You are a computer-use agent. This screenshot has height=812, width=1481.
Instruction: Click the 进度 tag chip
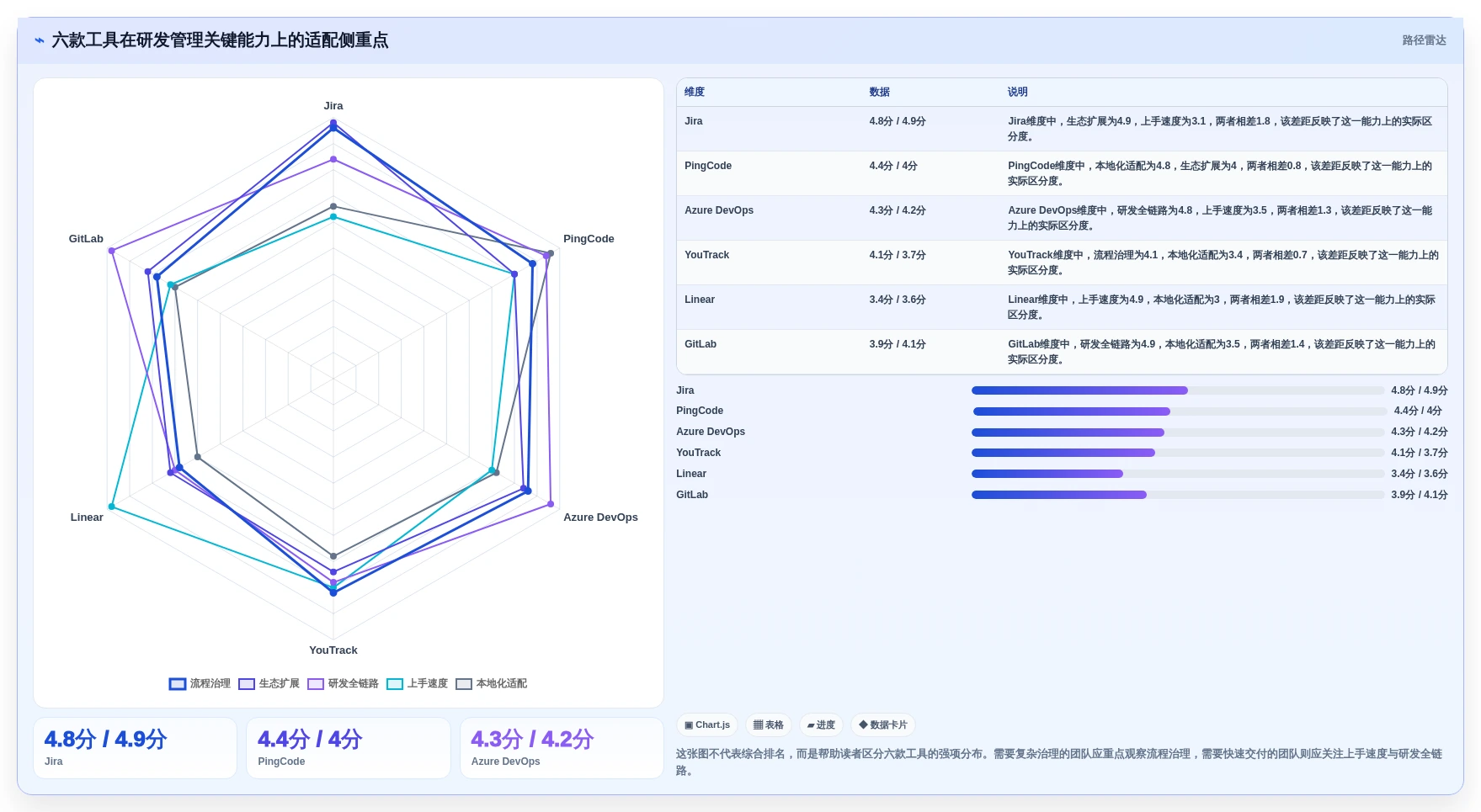821,724
